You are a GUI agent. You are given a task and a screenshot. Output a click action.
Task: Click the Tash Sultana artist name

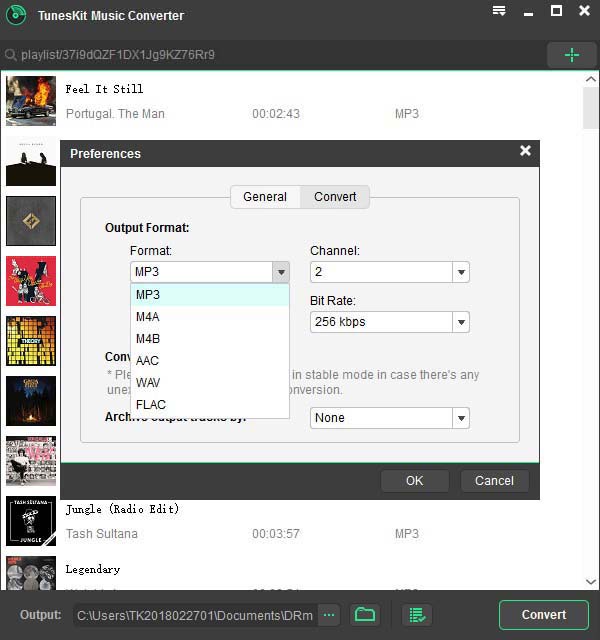pyautogui.click(x=102, y=533)
